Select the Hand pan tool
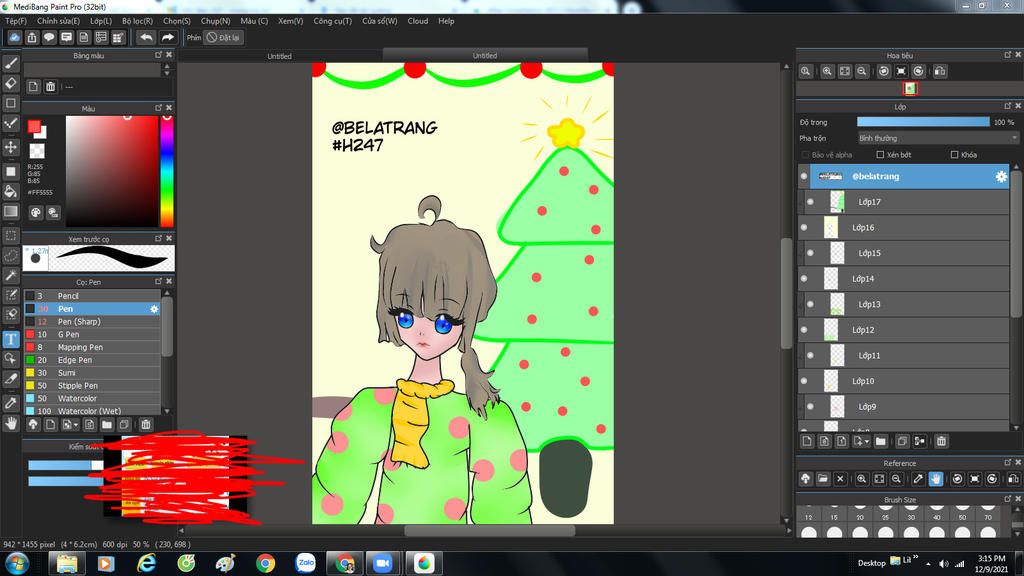Viewport: 1024px width, 576px height. (x=11, y=423)
